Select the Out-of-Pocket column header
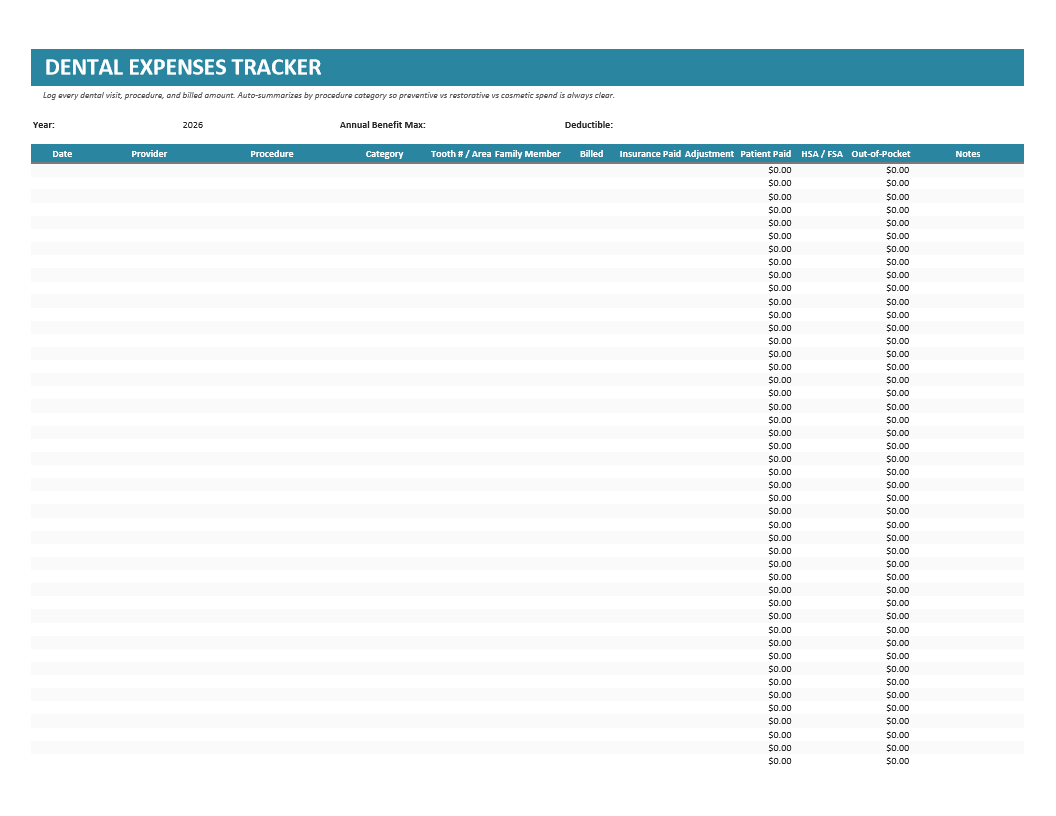This screenshot has width=1056, height=816. [880, 154]
